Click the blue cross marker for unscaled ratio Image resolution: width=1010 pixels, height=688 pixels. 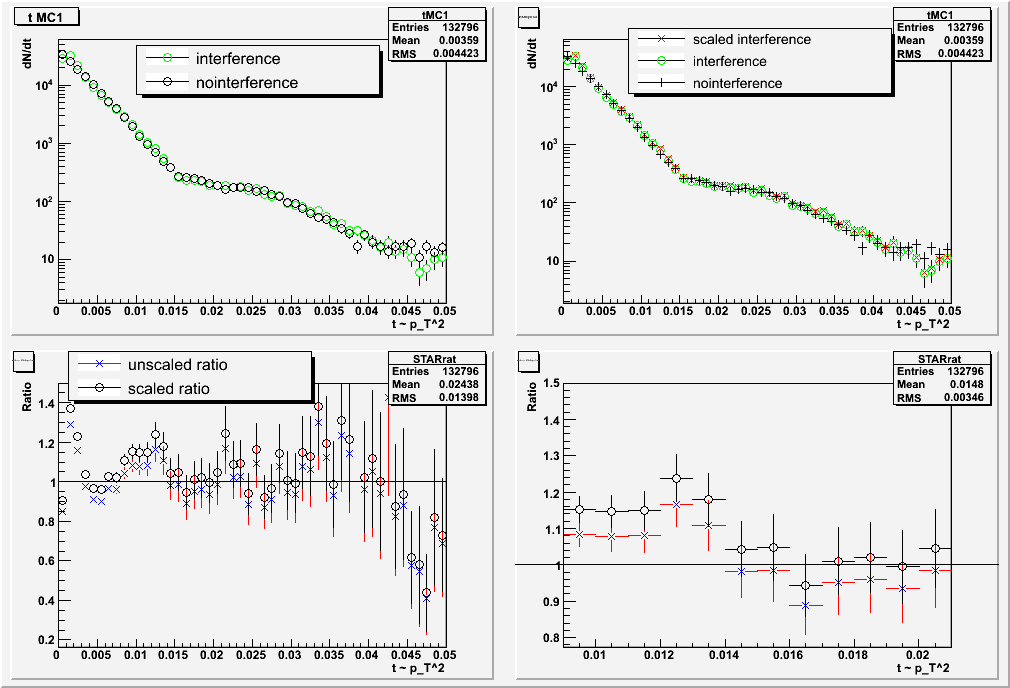[100, 364]
